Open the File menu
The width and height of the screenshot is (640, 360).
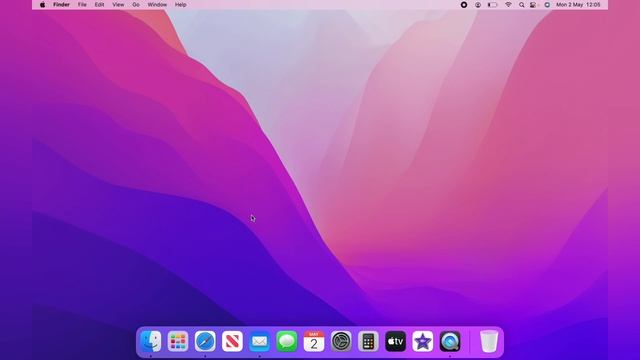coord(82,5)
